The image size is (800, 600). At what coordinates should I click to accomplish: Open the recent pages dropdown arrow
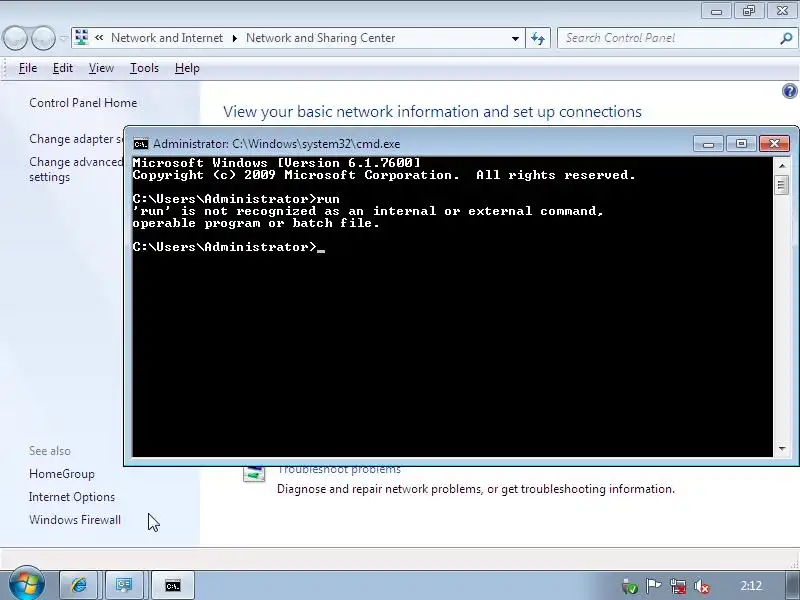(63, 38)
